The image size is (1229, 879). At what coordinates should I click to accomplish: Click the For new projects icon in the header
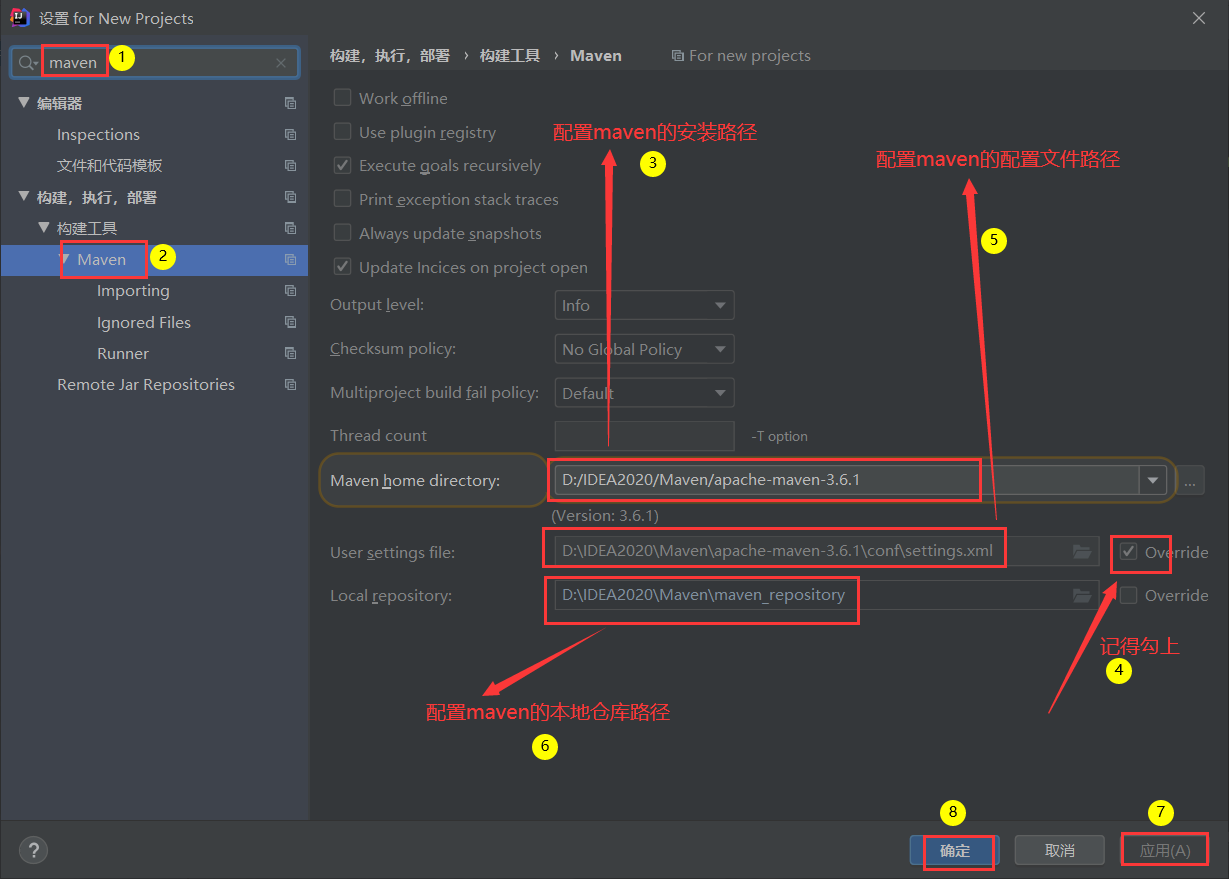coord(678,56)
